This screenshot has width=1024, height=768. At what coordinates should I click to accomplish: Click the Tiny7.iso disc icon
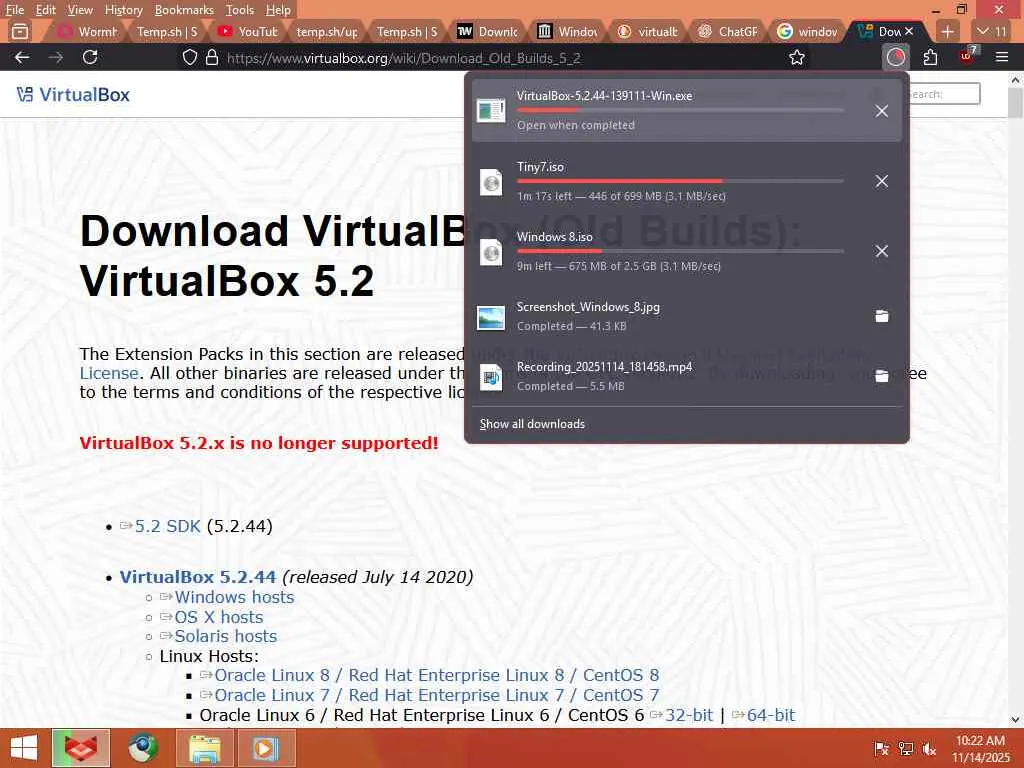pos(491,182)
